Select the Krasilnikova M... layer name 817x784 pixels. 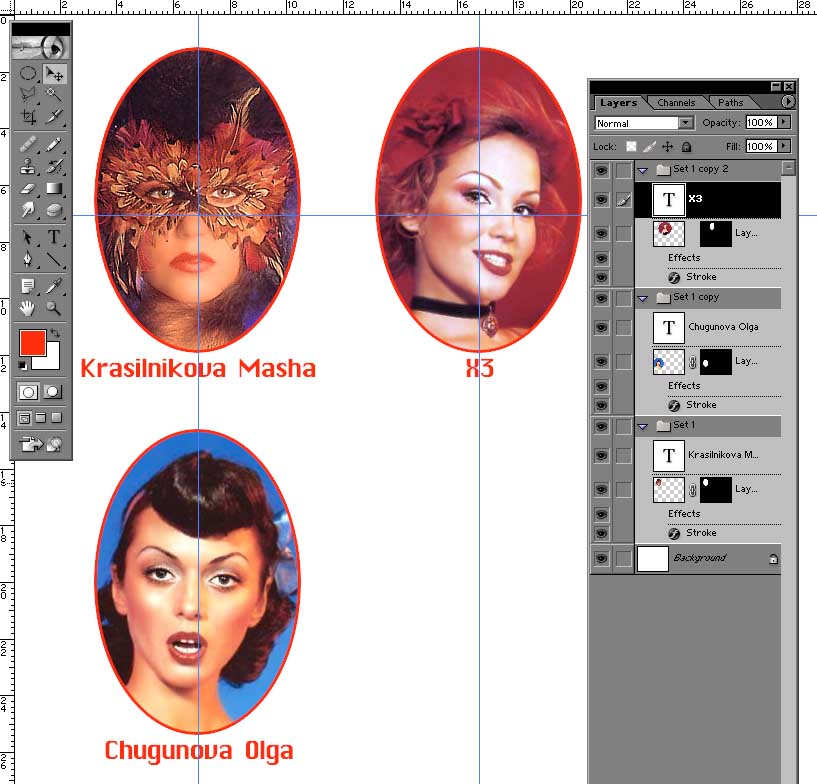point(723,455)
